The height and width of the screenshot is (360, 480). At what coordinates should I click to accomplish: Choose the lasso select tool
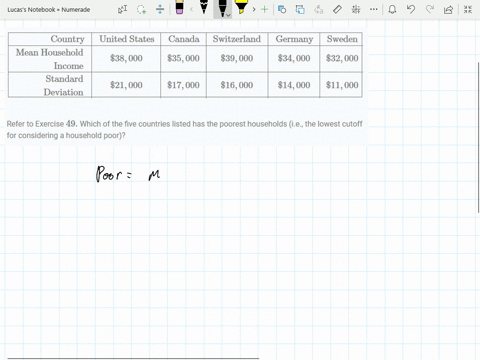(142, 9)
